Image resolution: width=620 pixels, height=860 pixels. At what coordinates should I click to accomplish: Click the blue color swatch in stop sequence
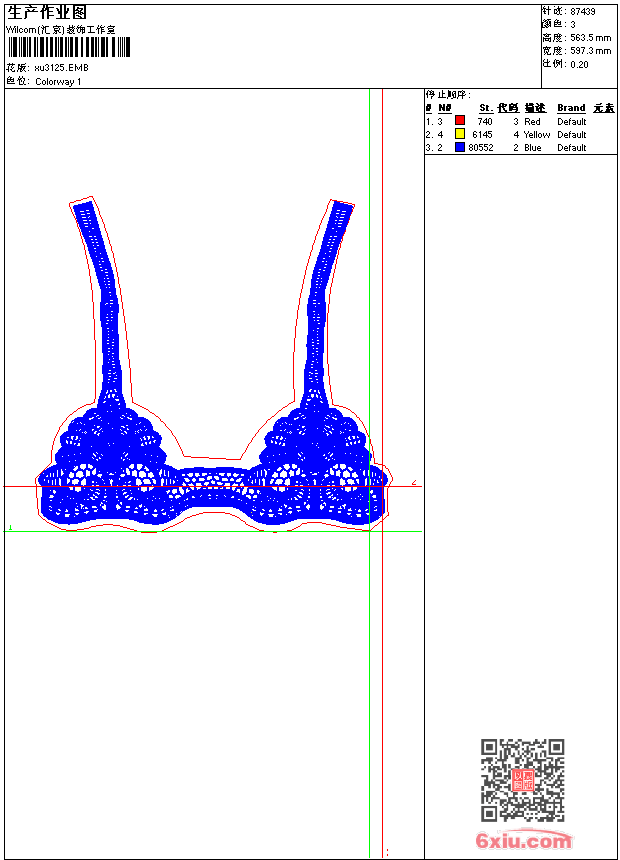click(x=460, y=147)
